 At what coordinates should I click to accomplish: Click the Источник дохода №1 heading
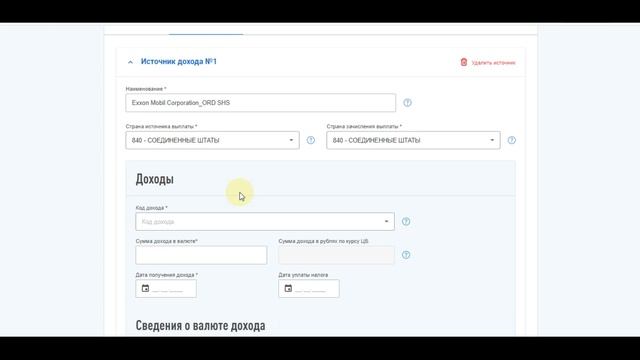[179, 62]
